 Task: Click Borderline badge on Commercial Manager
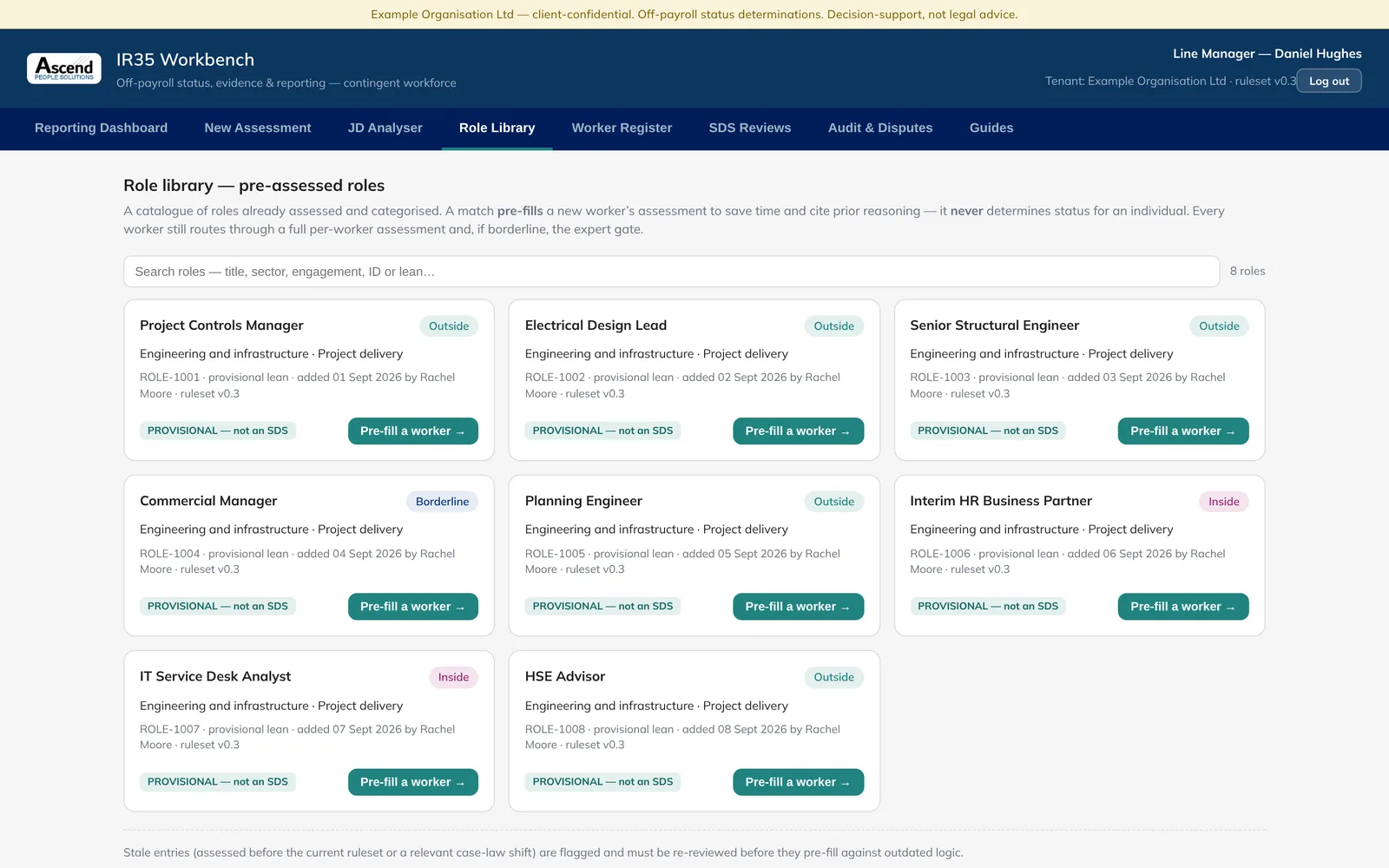pyautogui.click(x=442, y=502)
